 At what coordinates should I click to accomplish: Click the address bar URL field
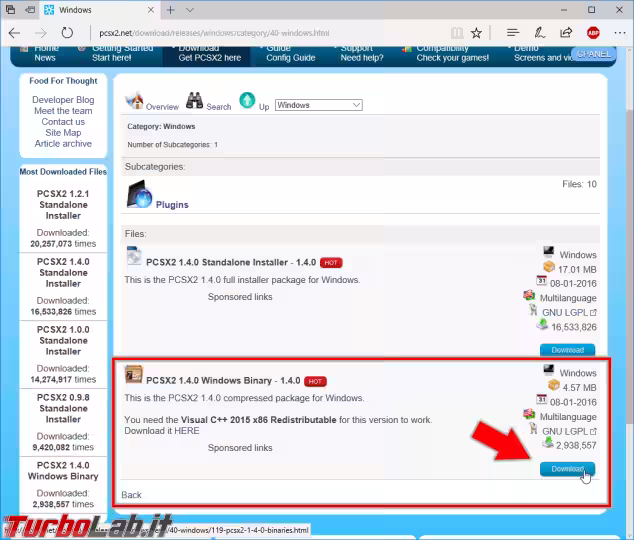[267, 33]
